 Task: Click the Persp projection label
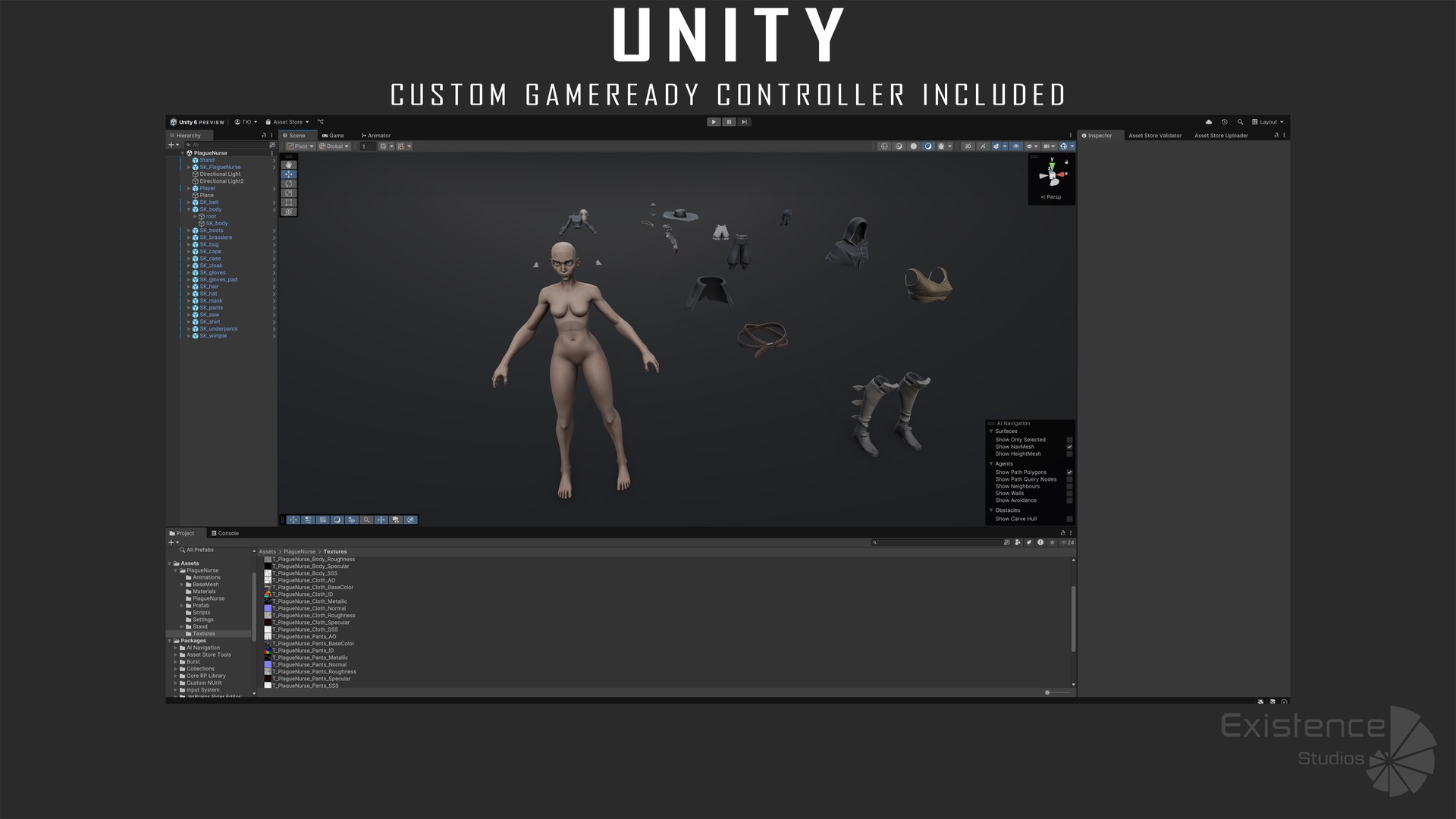click(x=1051, y=197)
